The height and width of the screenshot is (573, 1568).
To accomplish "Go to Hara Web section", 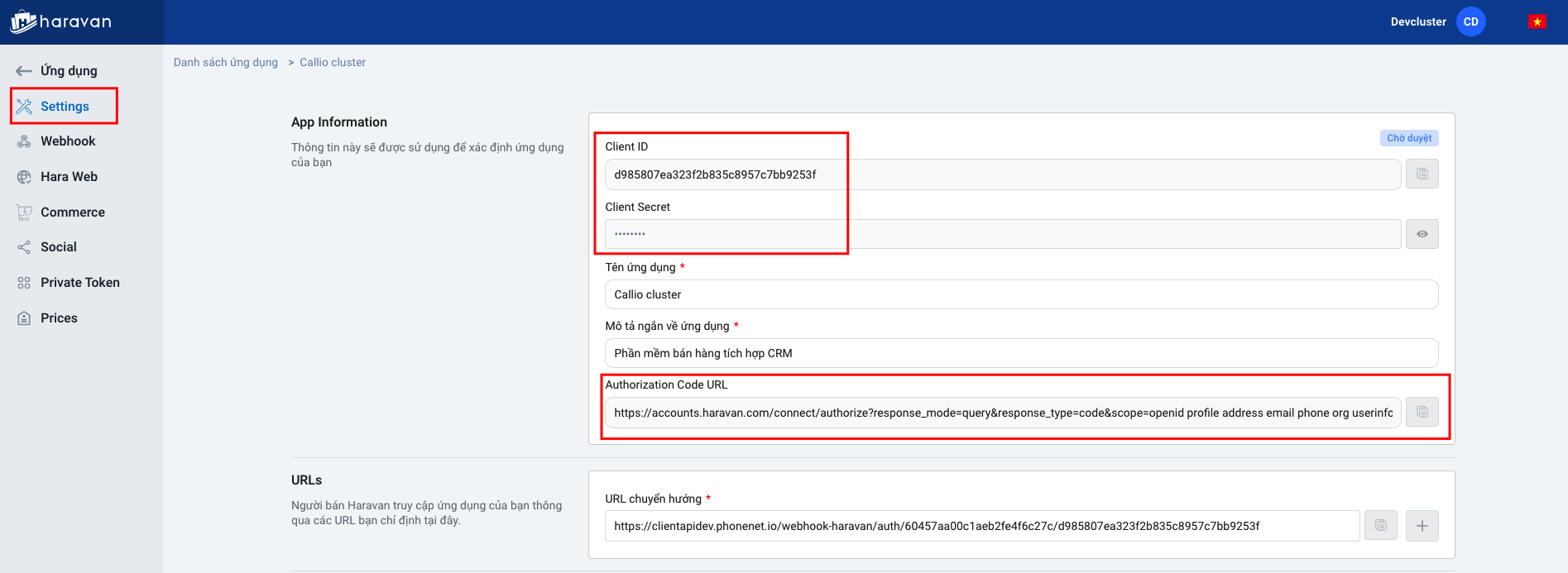I will point(69,177).
